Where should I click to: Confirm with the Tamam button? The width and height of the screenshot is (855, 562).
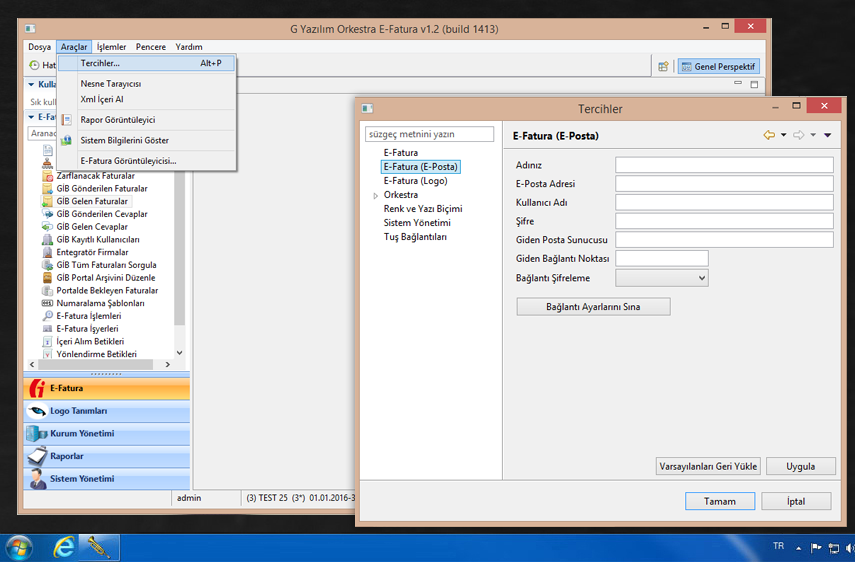(720, 501)
